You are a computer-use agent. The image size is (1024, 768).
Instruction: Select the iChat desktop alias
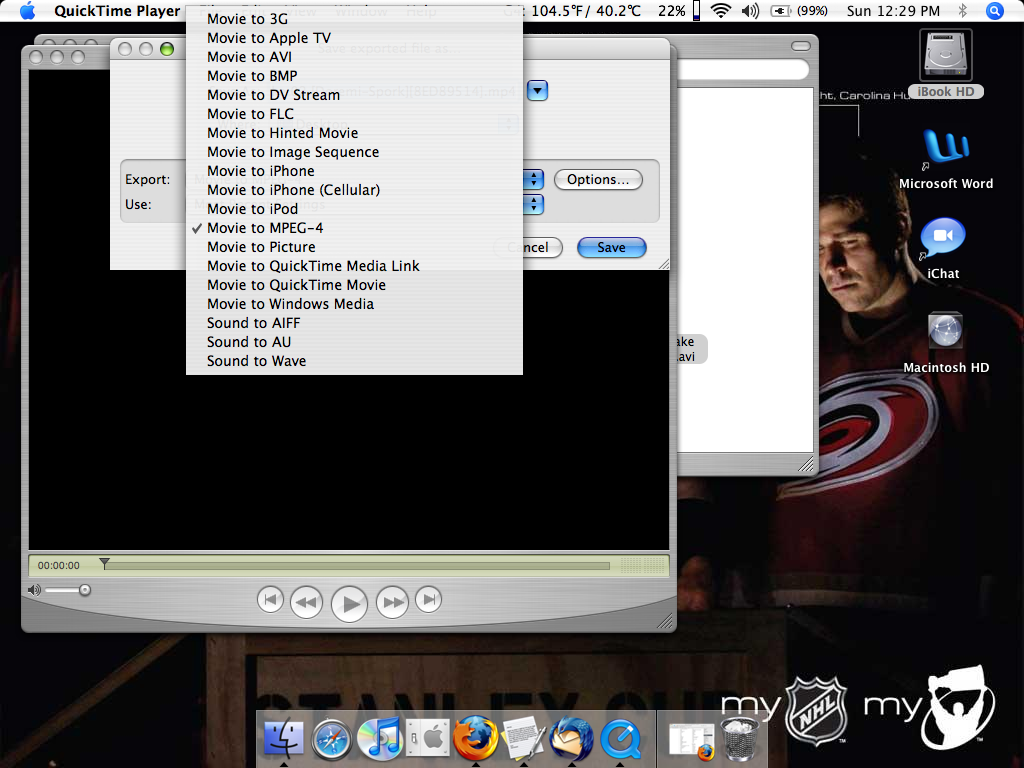point(943,249)
